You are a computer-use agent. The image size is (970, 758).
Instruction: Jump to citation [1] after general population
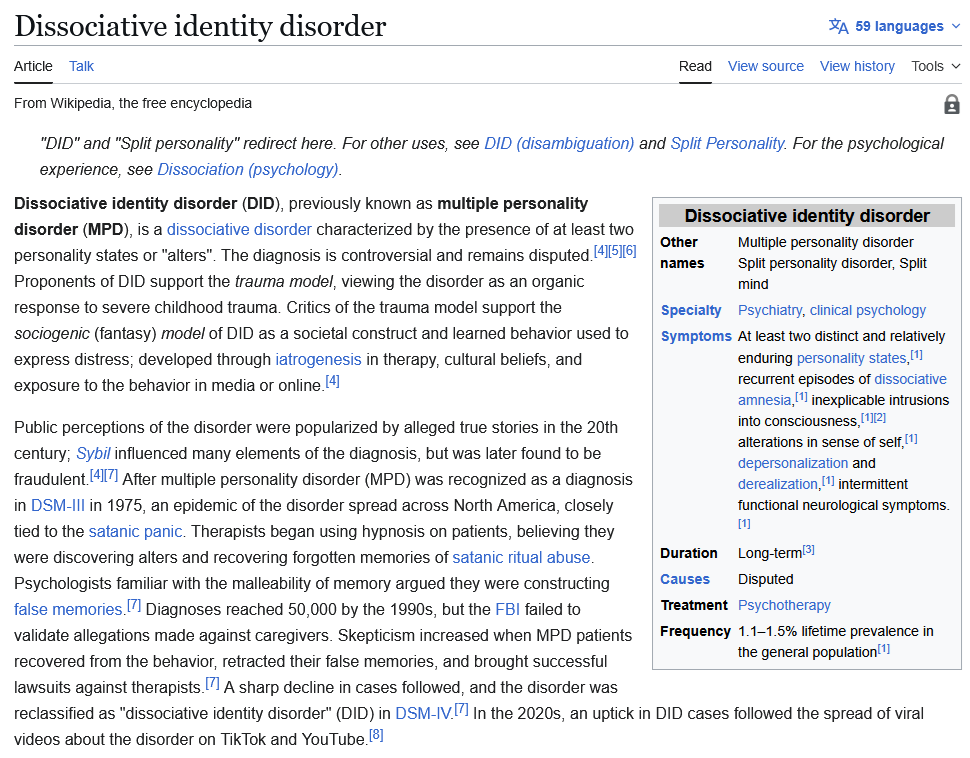point(883,648)
